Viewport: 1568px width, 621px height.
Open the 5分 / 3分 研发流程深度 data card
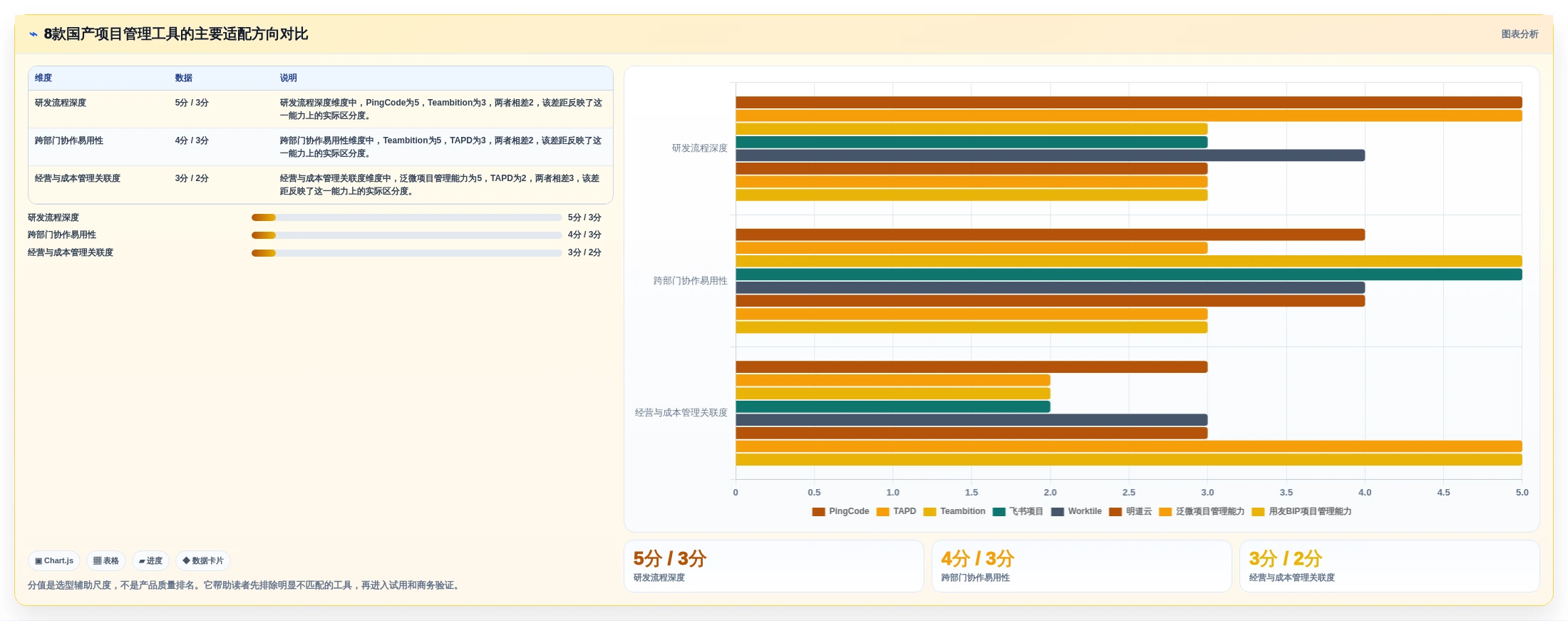pyautogui.click(x=774, y=566)
